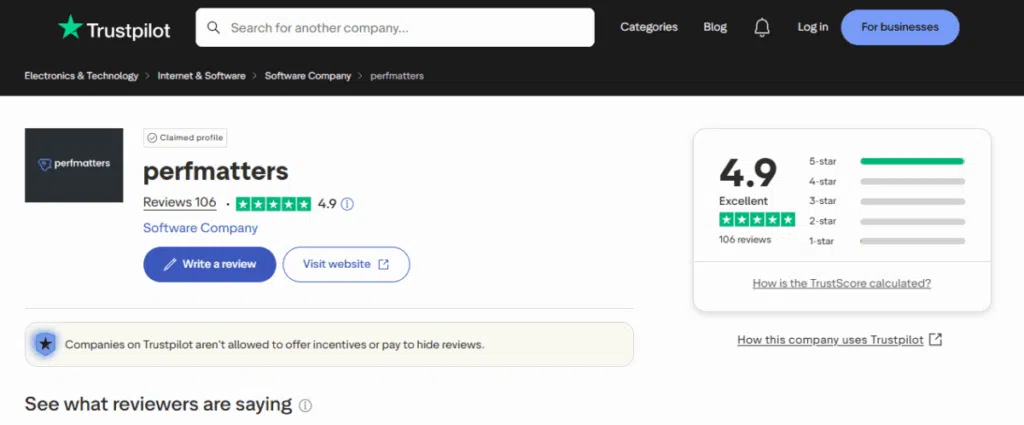Click the TrustScore info icon beside 4.9
Screen dimensions: 1024x425
click(347, 204)
